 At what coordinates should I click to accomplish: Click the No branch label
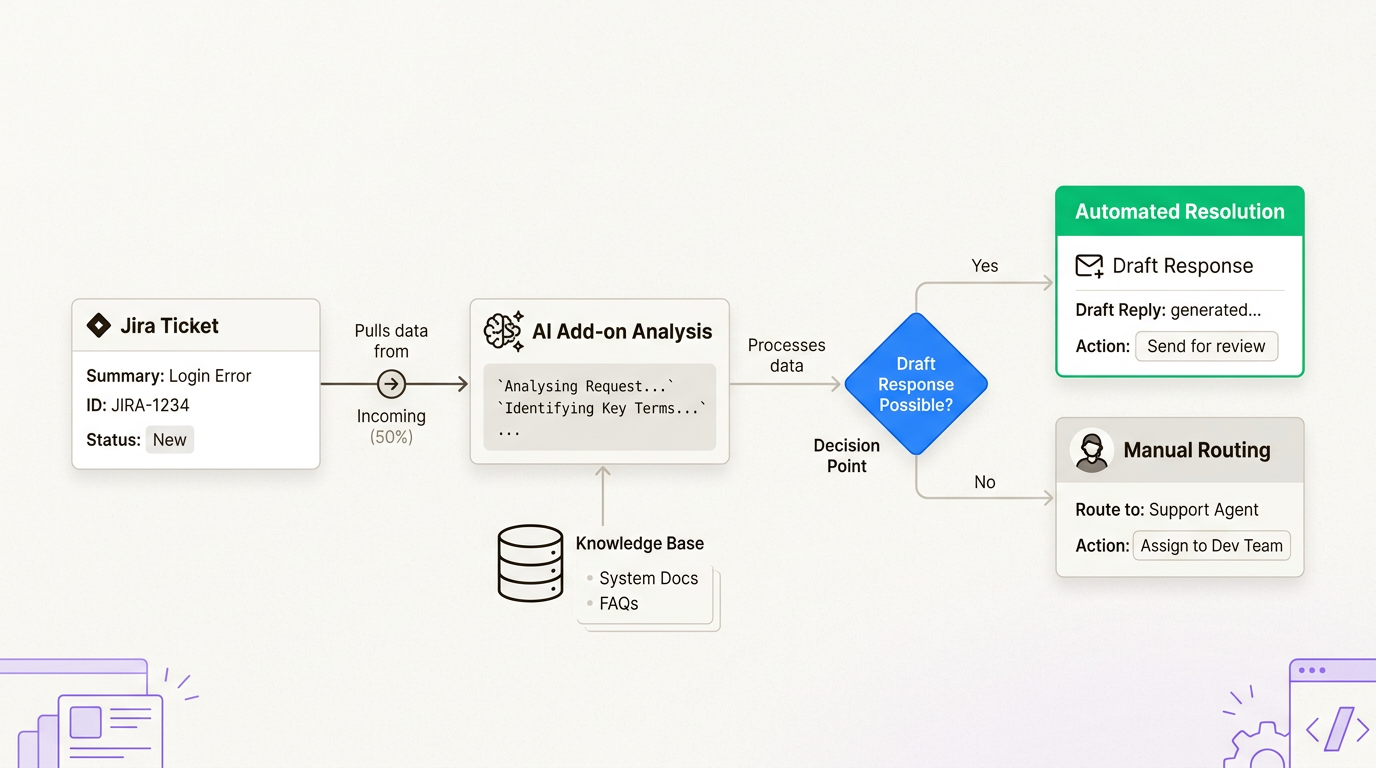point(985,482)
